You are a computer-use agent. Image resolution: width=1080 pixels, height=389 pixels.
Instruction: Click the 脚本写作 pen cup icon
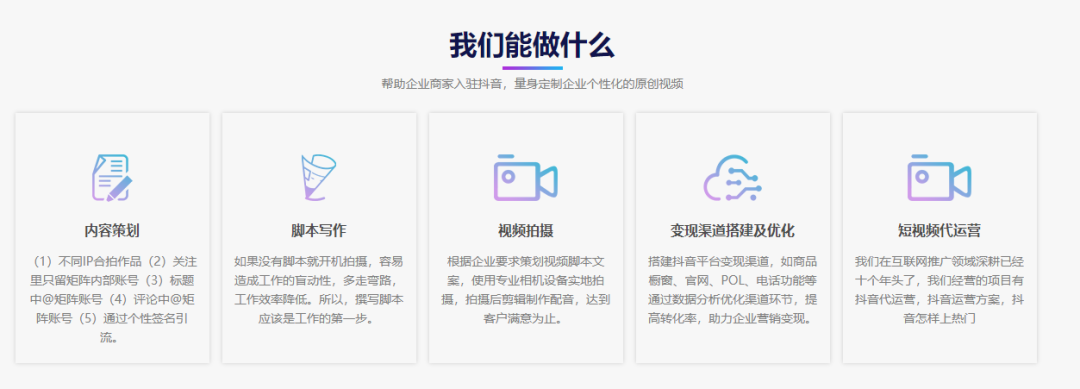click(319, 178)
